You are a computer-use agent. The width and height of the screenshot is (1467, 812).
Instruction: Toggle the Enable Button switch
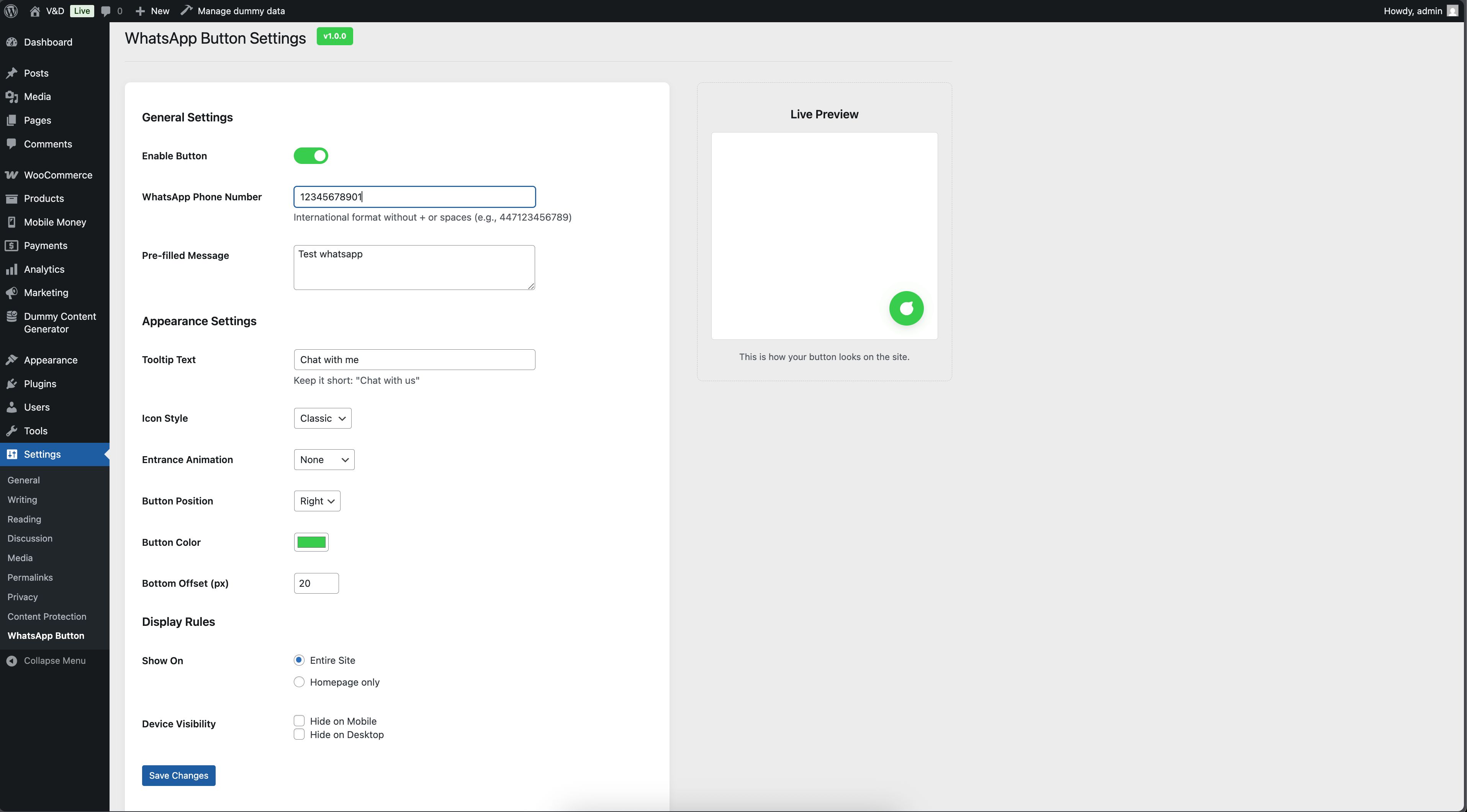pyautogui.click(x=310, y=156)
